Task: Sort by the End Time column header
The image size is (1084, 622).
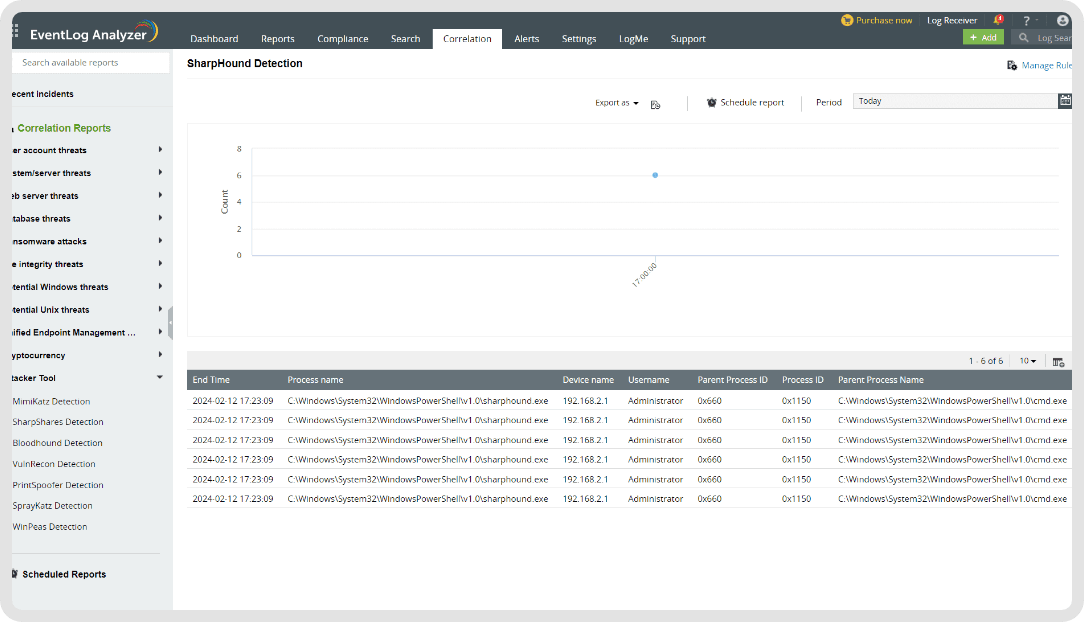Action: pos(211,380)
